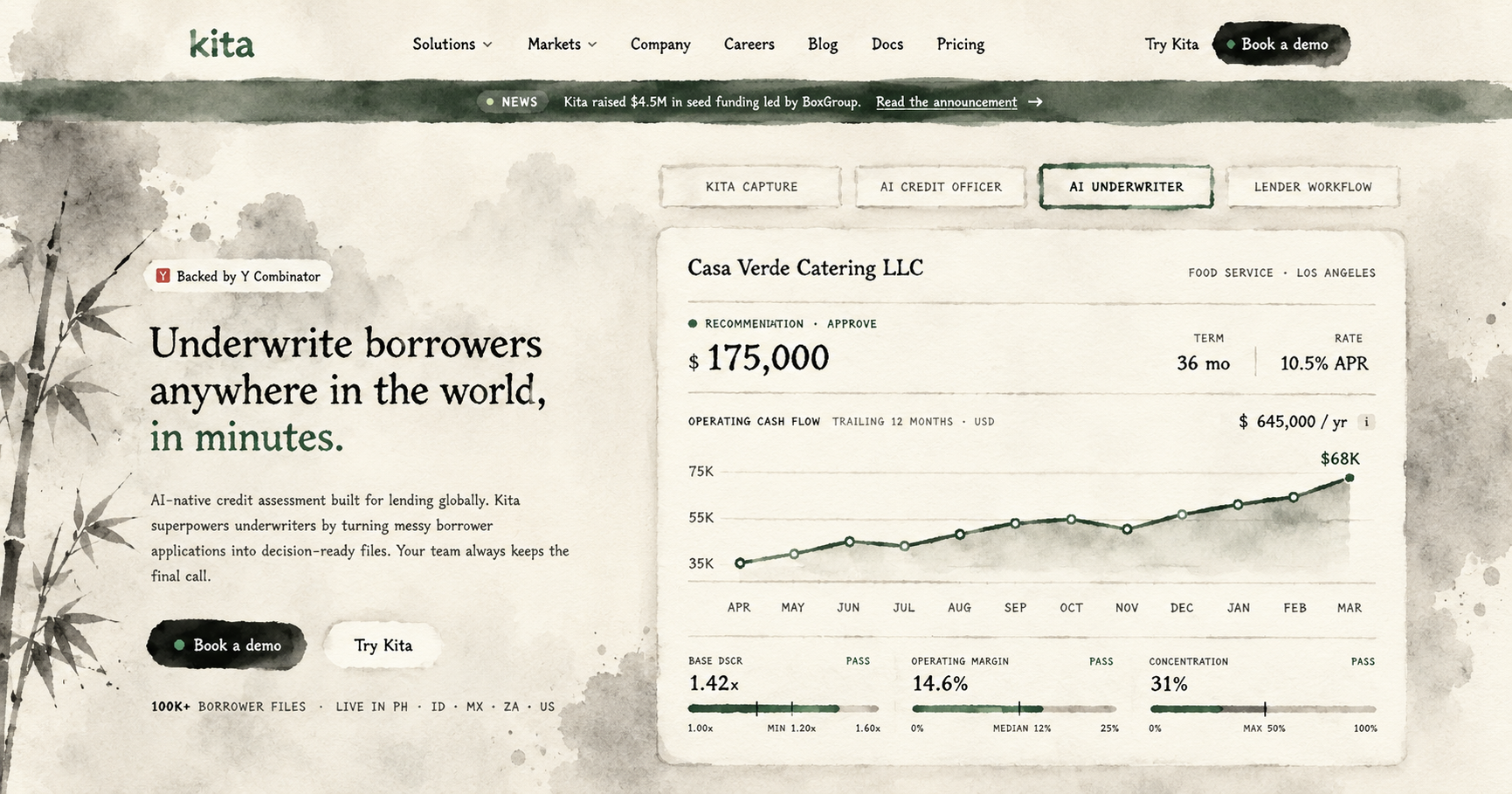Click the Kita raised $4.5M banner text

(x=712, y=102)
